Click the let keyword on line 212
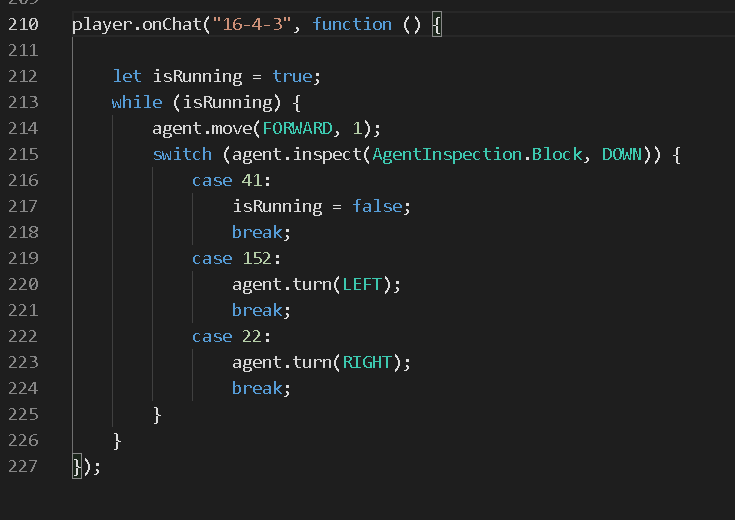 127,76
